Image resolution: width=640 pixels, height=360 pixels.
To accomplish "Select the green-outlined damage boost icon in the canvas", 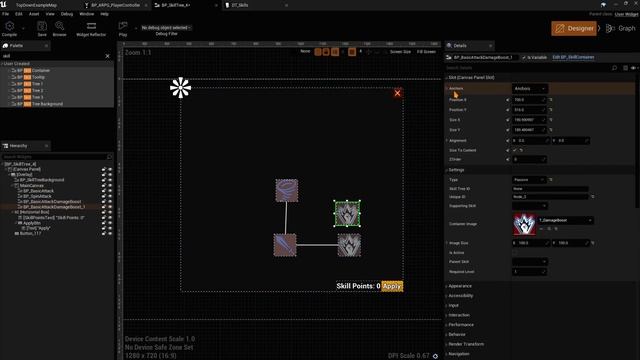I will click(347, 213).
